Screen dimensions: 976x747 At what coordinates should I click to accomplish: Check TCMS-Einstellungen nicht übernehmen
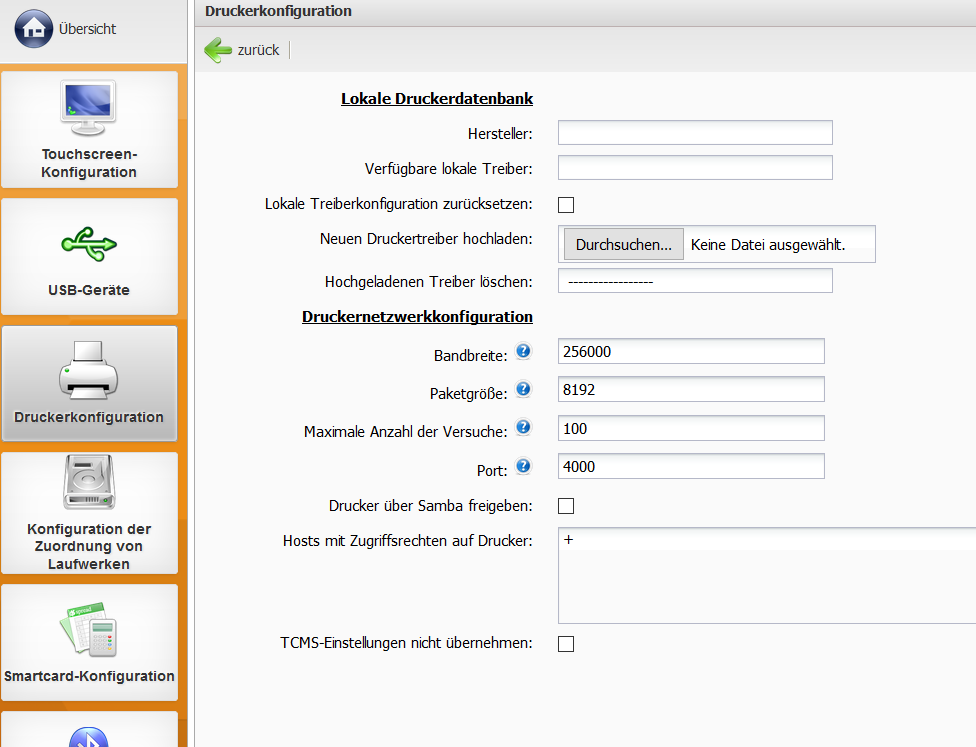[x=566, y=644]
